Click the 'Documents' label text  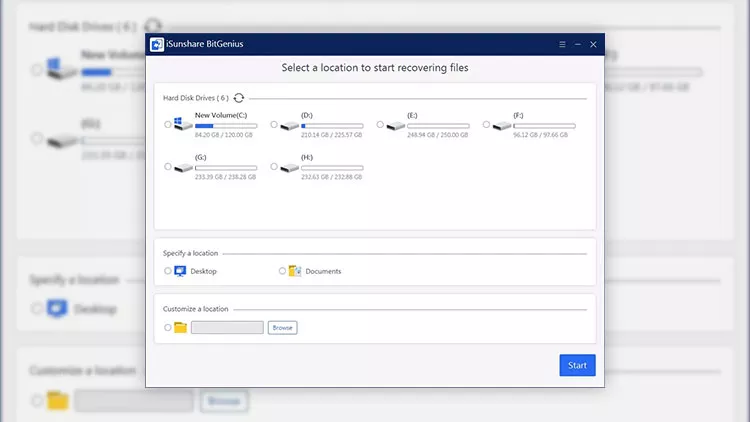click(323, 271)
